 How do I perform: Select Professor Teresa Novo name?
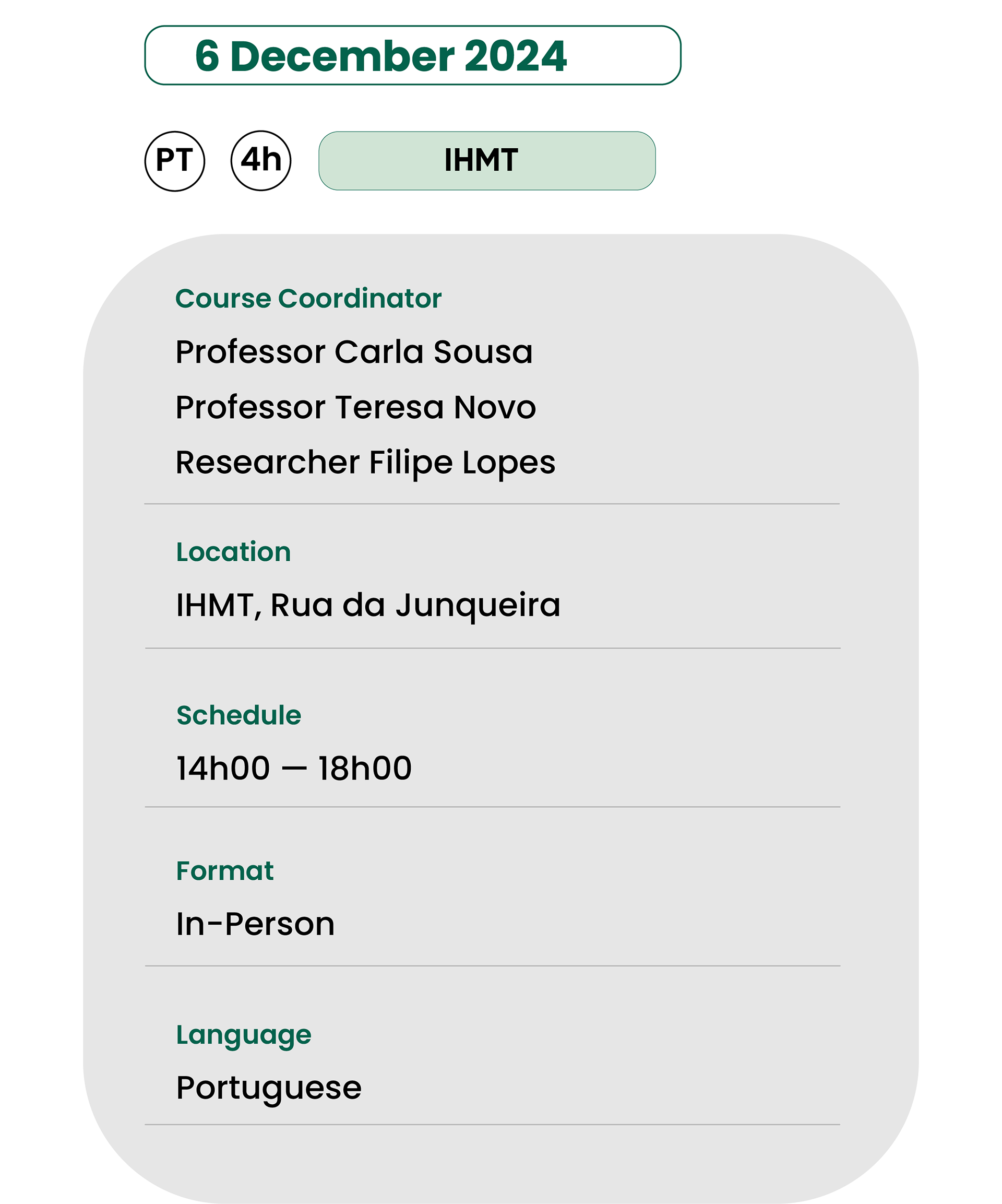coord(356,407)
